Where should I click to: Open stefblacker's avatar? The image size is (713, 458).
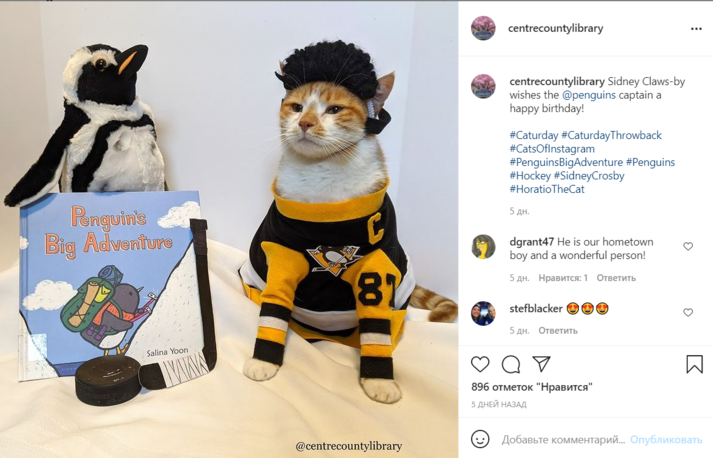[x=483, y=313]
